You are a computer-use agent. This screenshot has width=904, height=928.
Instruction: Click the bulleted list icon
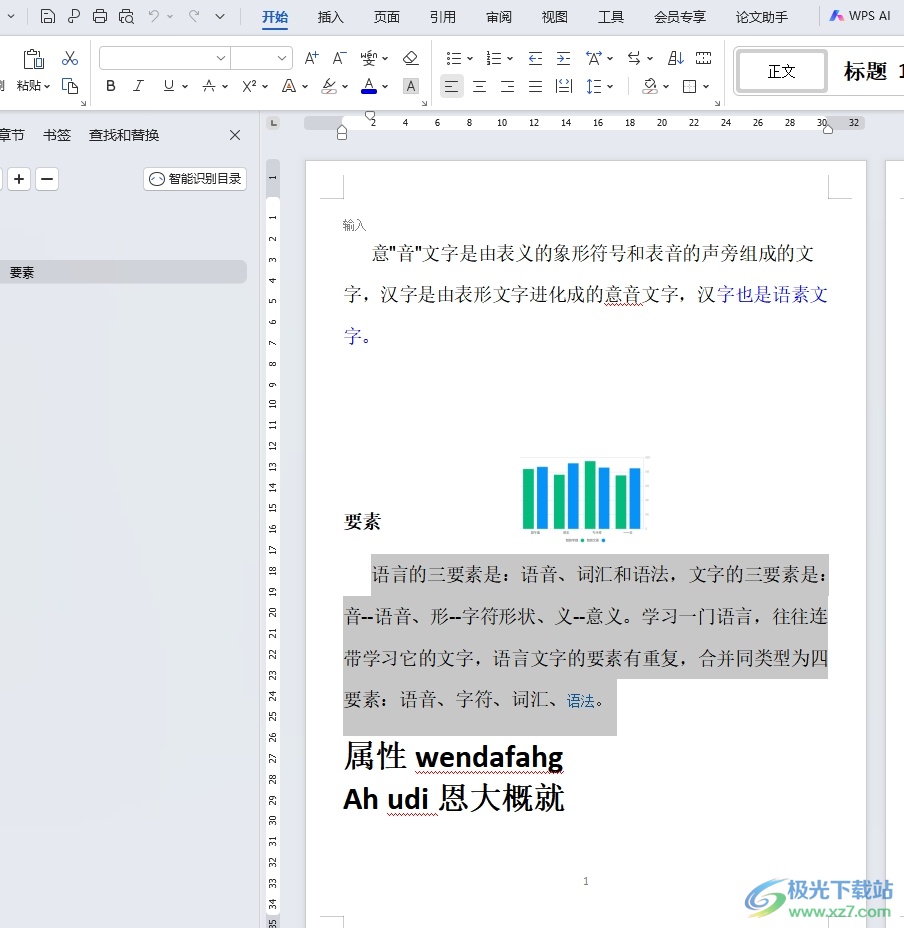point(453,58)
